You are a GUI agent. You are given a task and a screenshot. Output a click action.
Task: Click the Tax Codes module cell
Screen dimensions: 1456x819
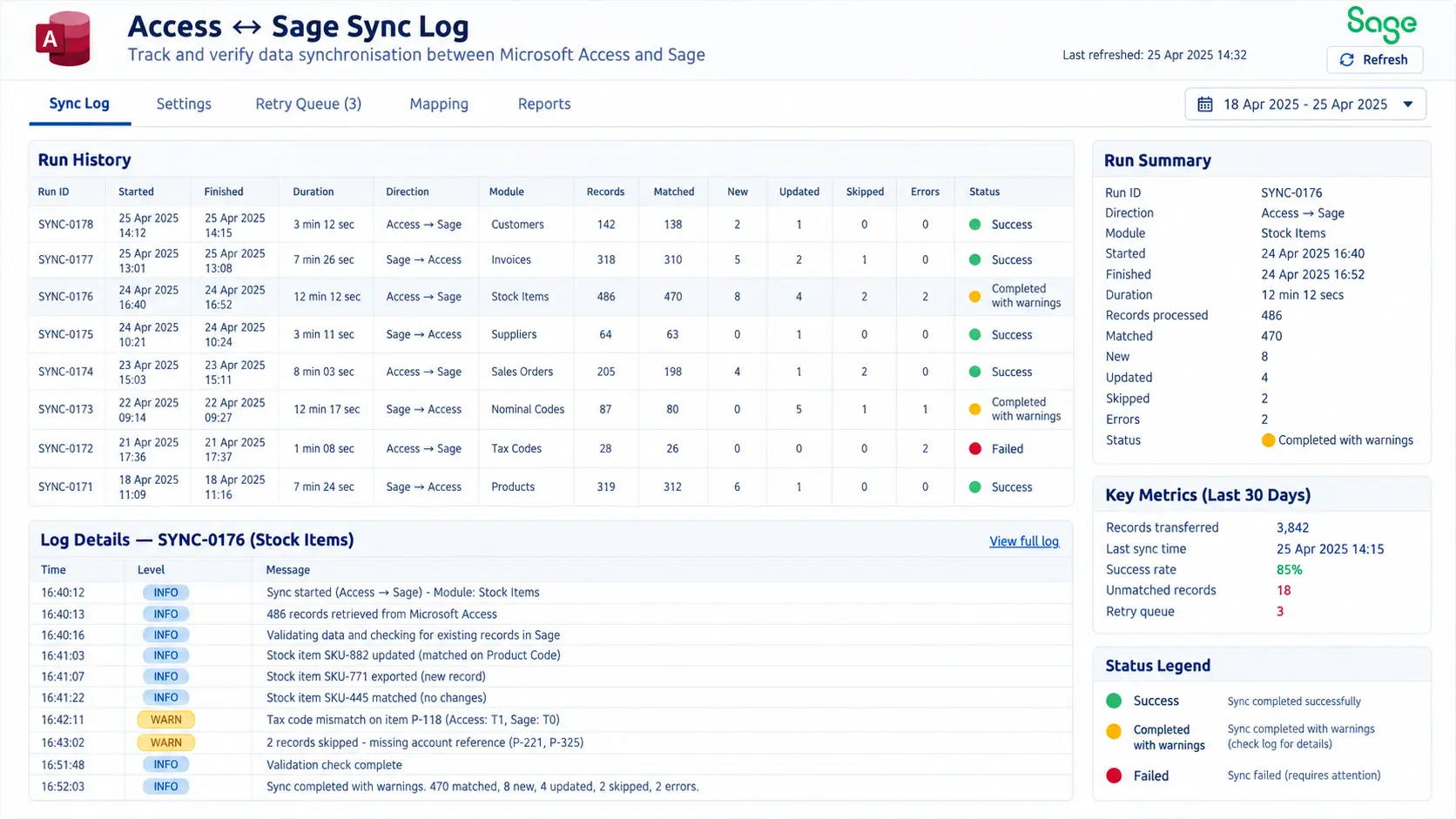[x=516, y=449]
